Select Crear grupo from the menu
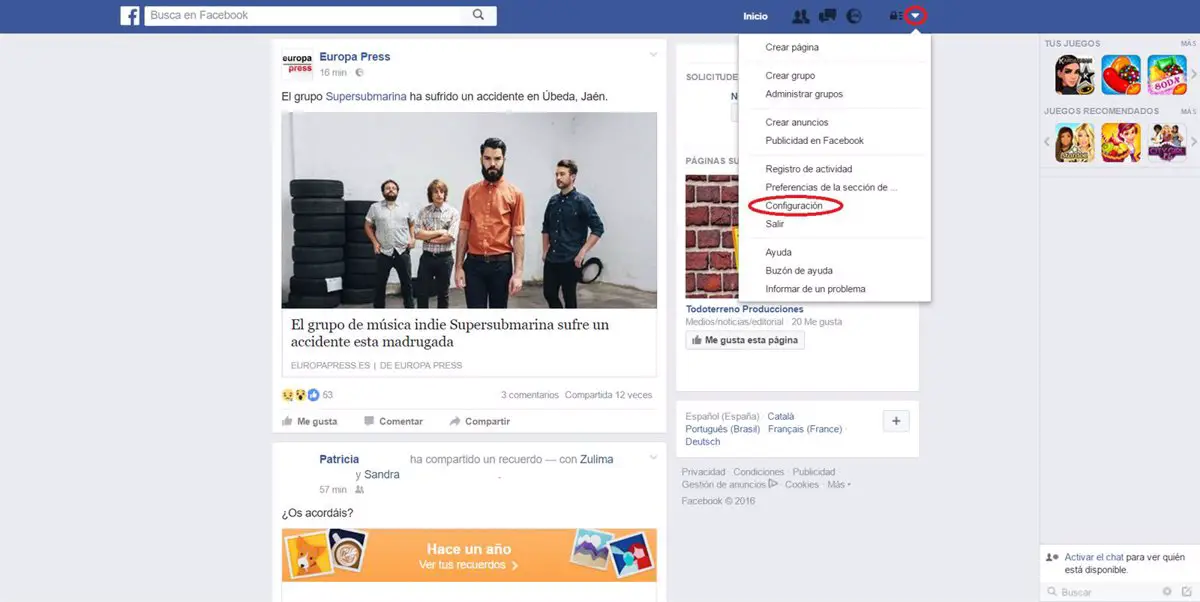 [x=790, y=75]
